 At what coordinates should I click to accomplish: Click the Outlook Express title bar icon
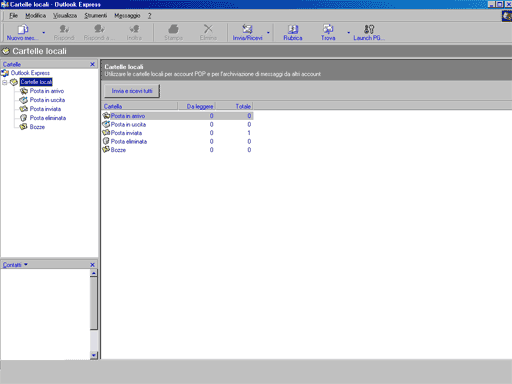pos(5,4)
